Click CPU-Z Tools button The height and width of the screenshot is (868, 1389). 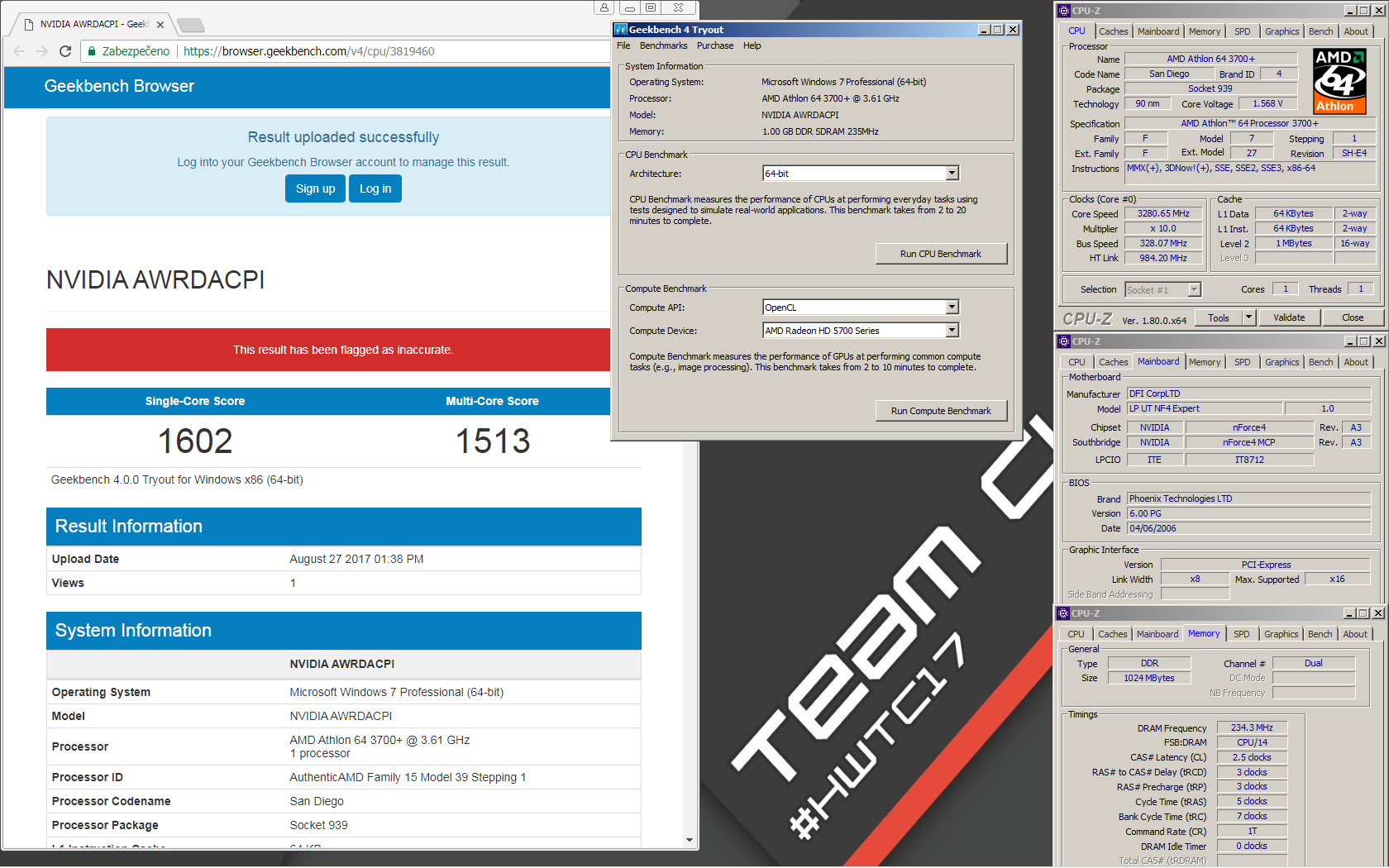coord(1219,317)
